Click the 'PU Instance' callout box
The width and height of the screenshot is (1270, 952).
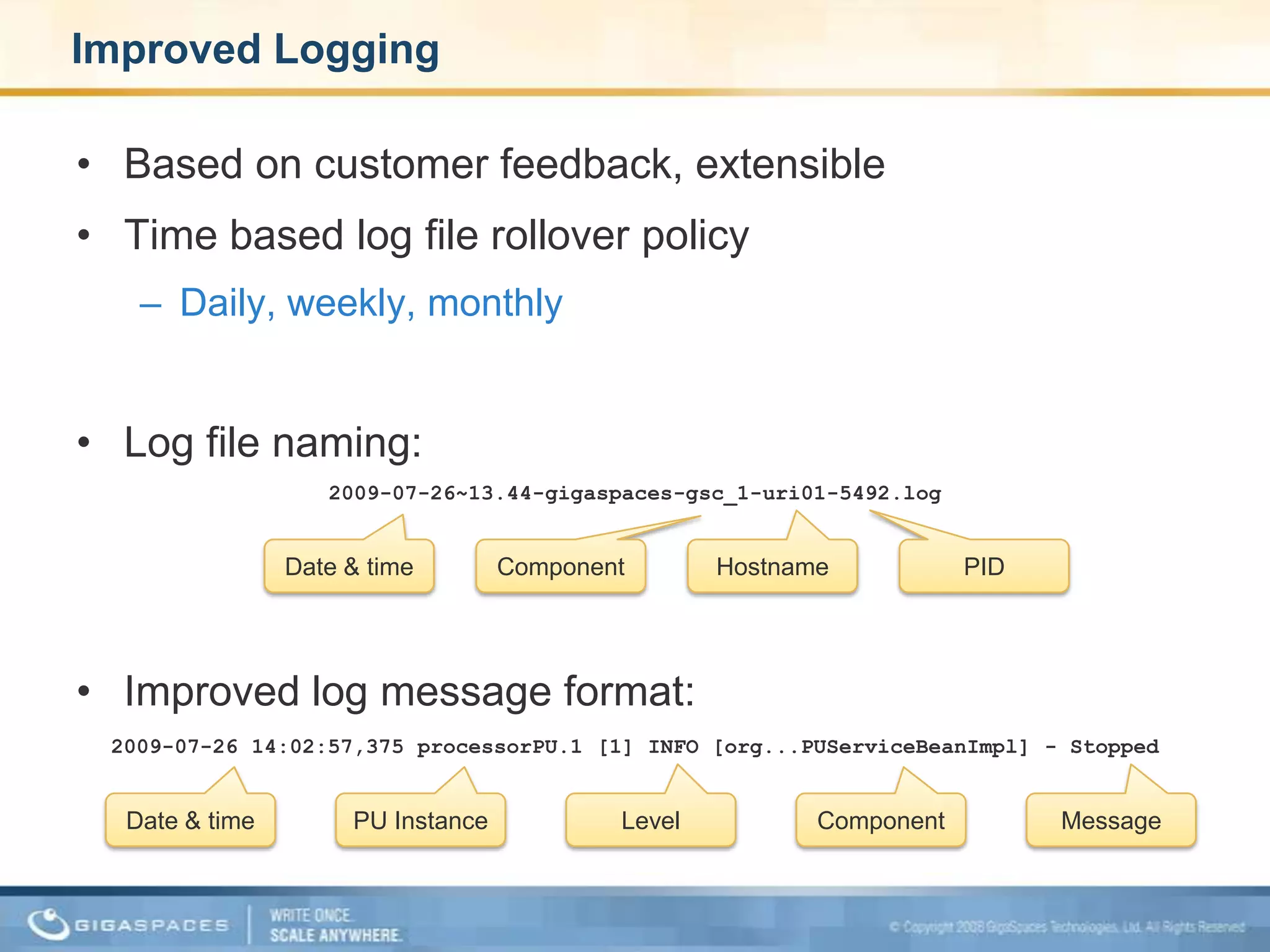point(420,820)
